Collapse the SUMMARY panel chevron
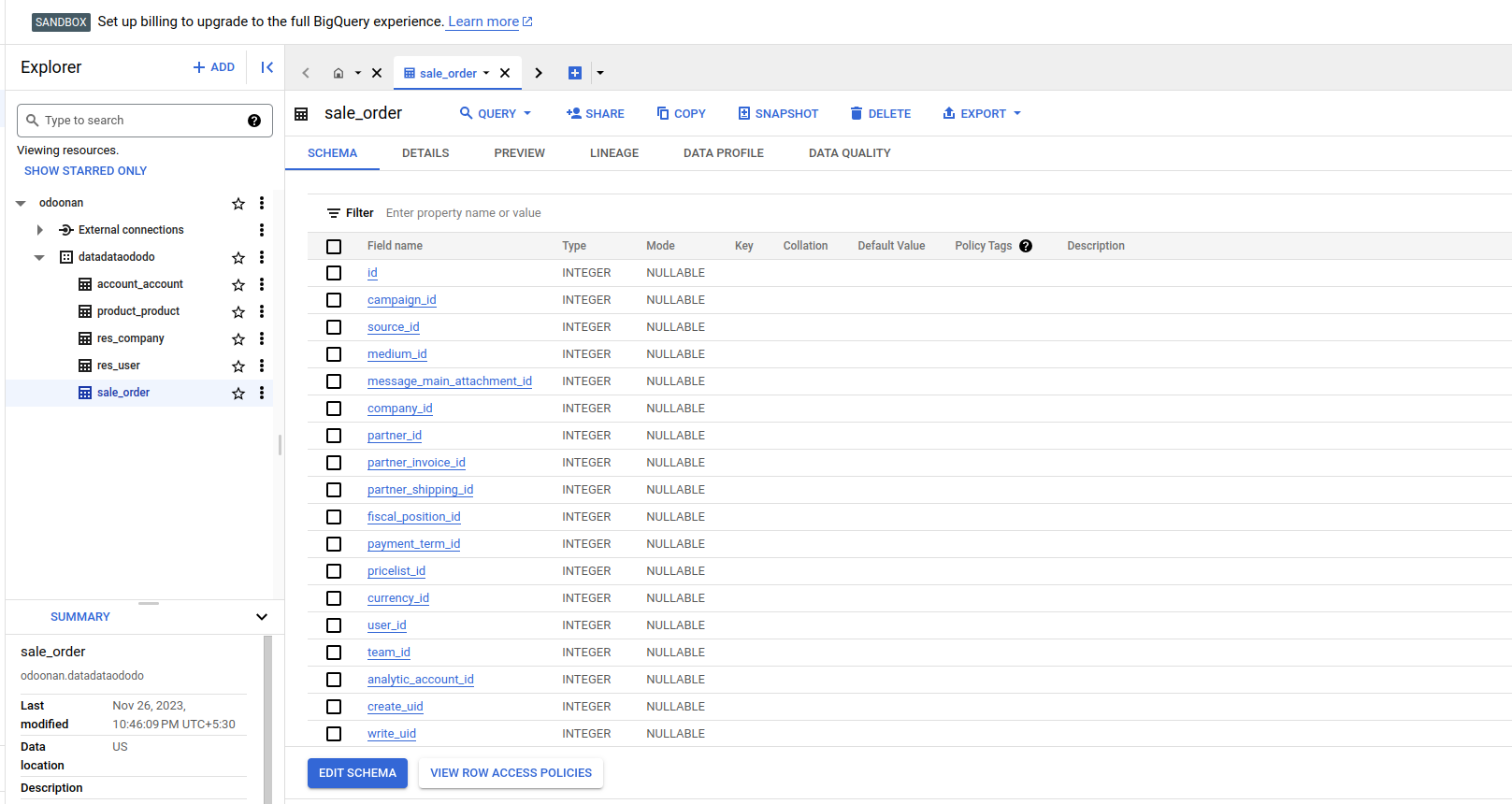Image resolution: width=1512 pixels, height=804 pixels. coord(262,617)
